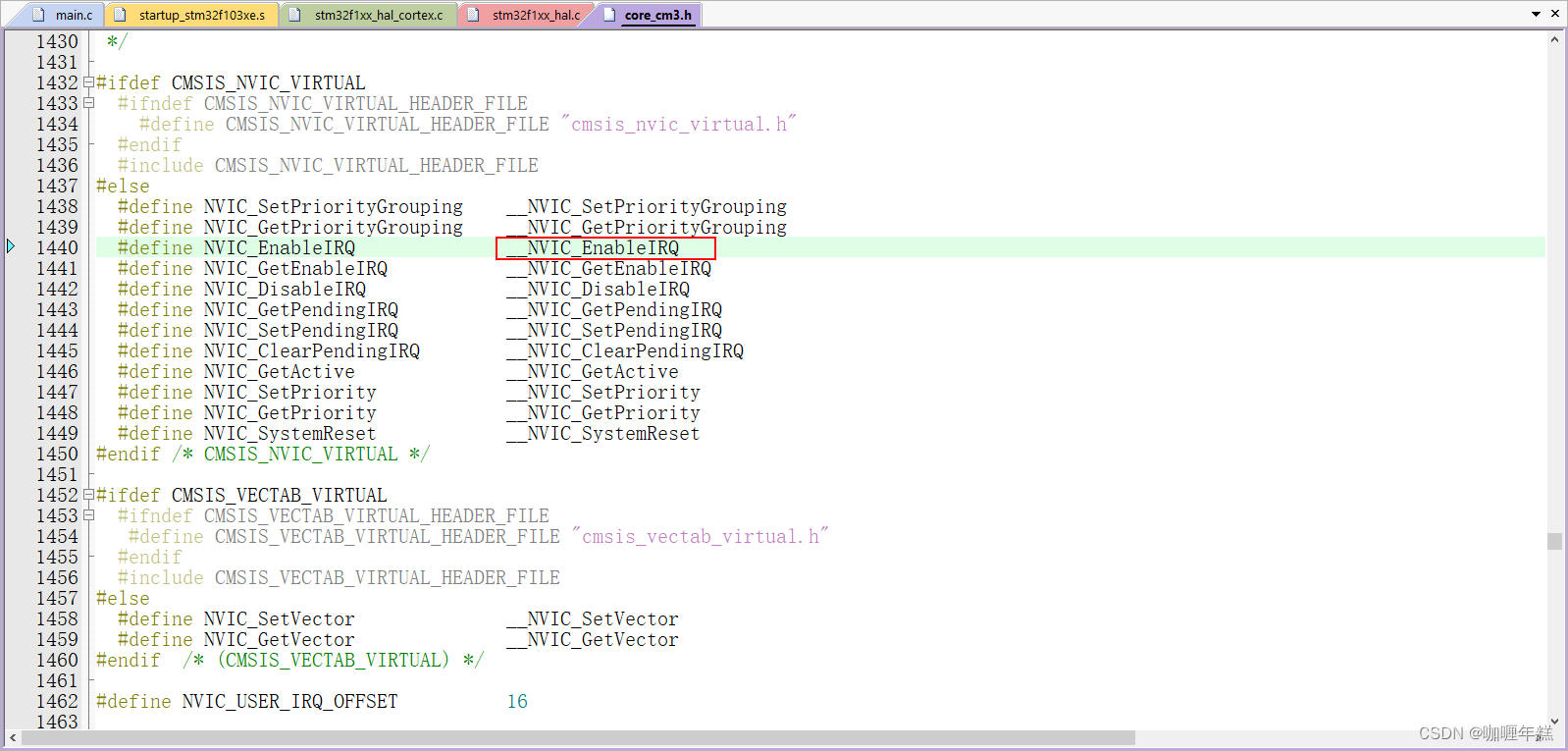Click the current line arrow marker at 1440

pos(11,246)
